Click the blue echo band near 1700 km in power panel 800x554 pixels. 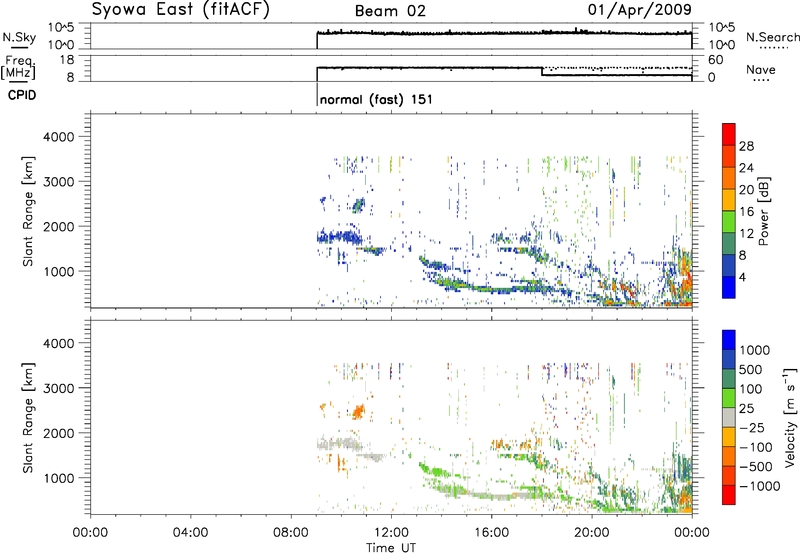point(339,238)
